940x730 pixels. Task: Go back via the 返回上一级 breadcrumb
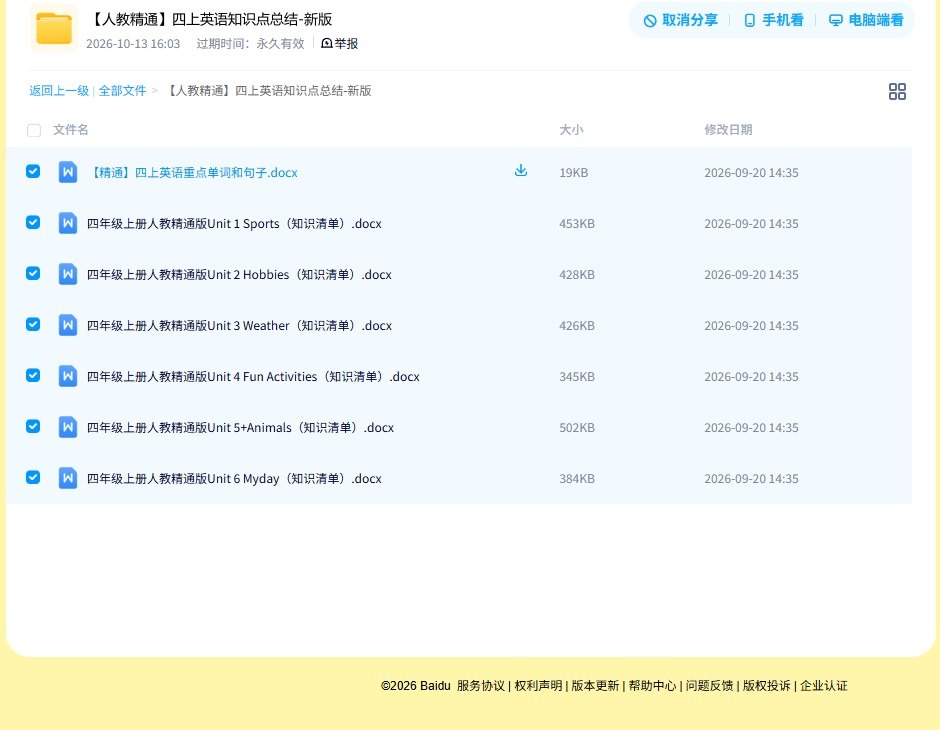[59, 91]
